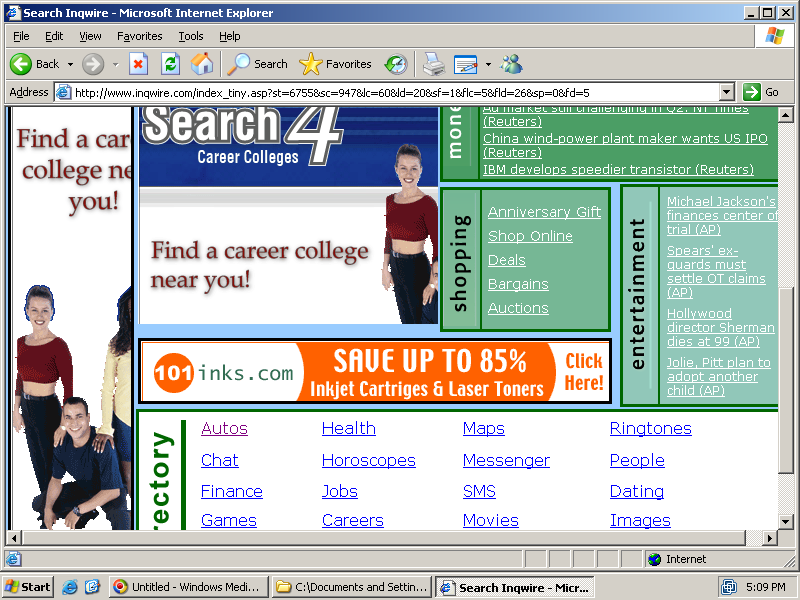Viewport: 800px width, 600px height.
Task: Click the Edit page toolbar icon
Action: [x=465, y=64]
